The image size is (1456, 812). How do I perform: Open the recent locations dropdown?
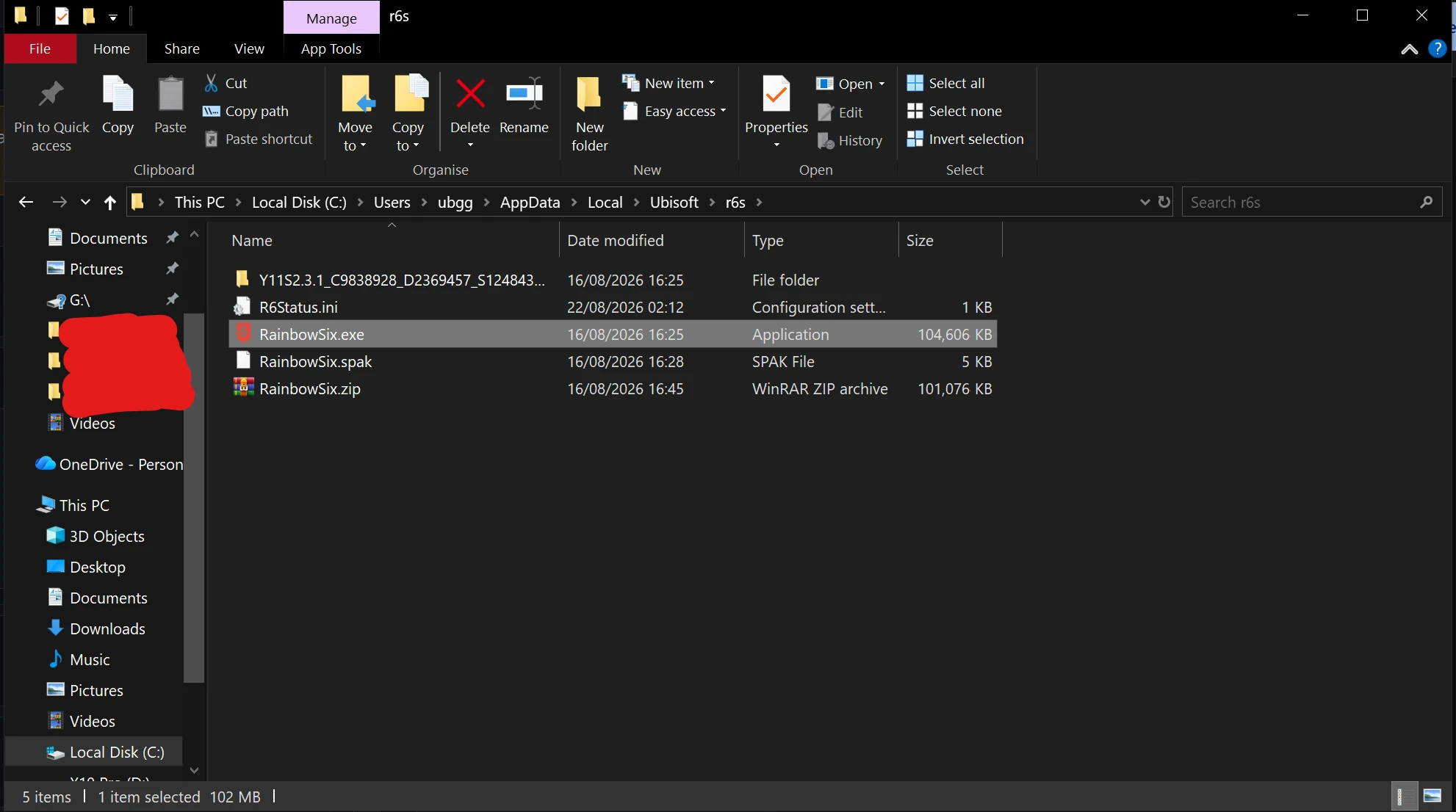[x=85, y=202]
